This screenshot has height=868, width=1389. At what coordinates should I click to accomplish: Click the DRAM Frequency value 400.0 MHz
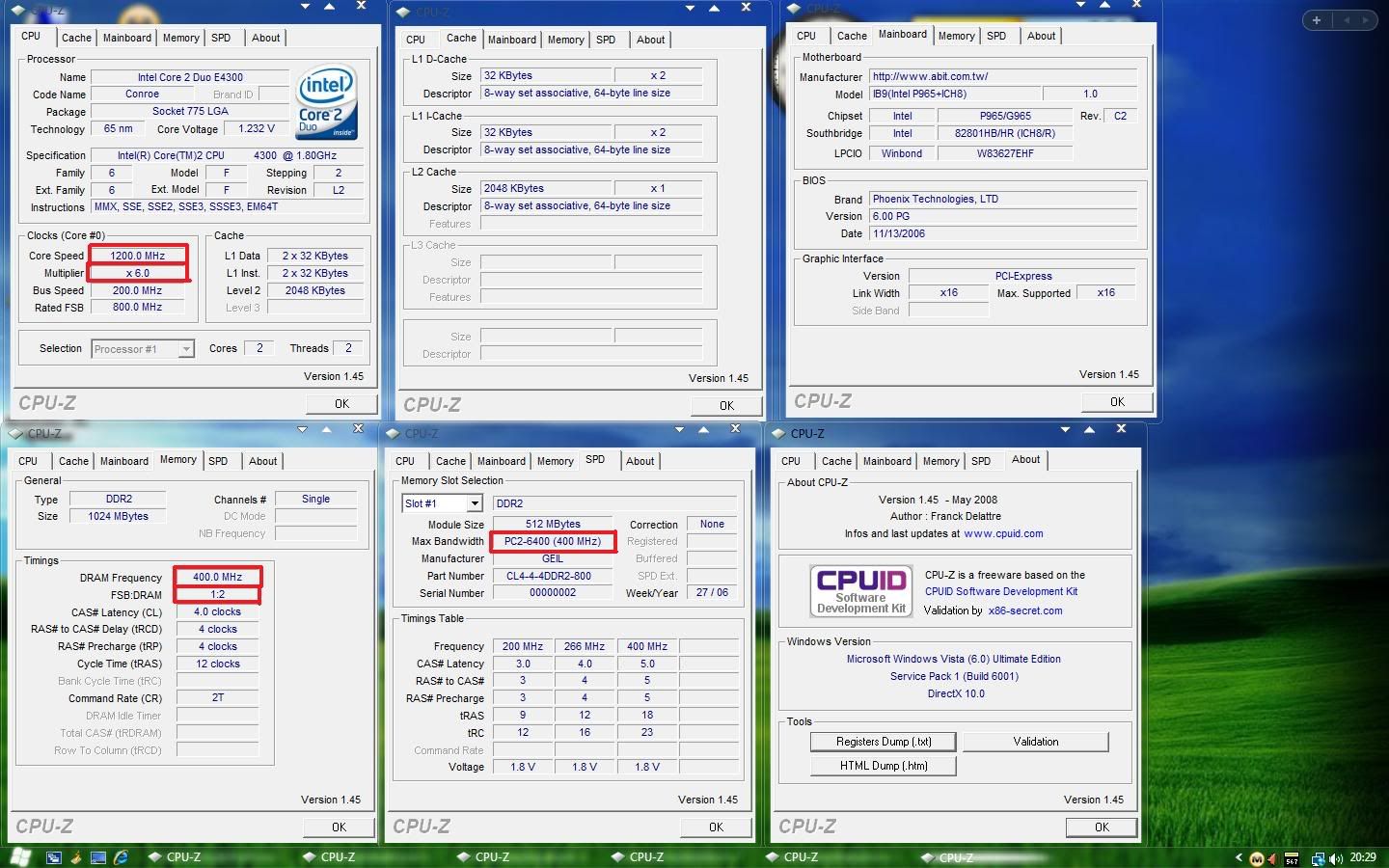217,577
